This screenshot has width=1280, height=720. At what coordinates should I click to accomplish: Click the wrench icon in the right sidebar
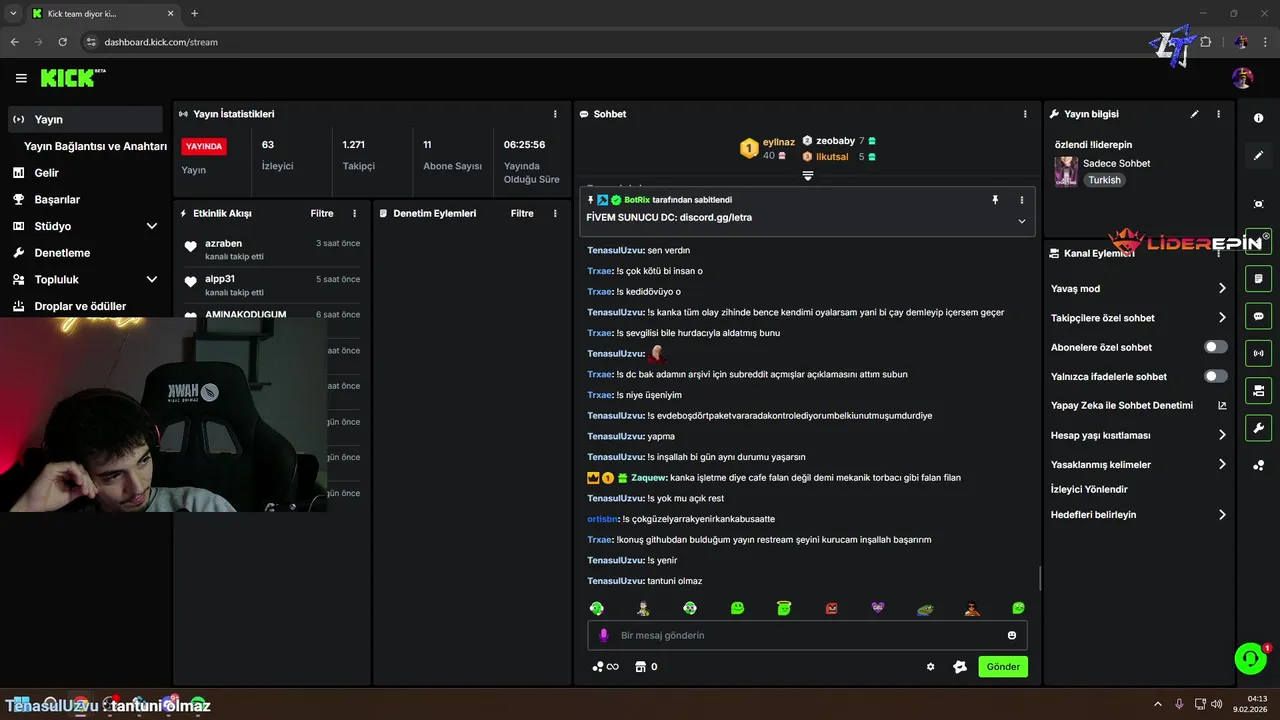pyautogui.click(x=1258, y=428)
